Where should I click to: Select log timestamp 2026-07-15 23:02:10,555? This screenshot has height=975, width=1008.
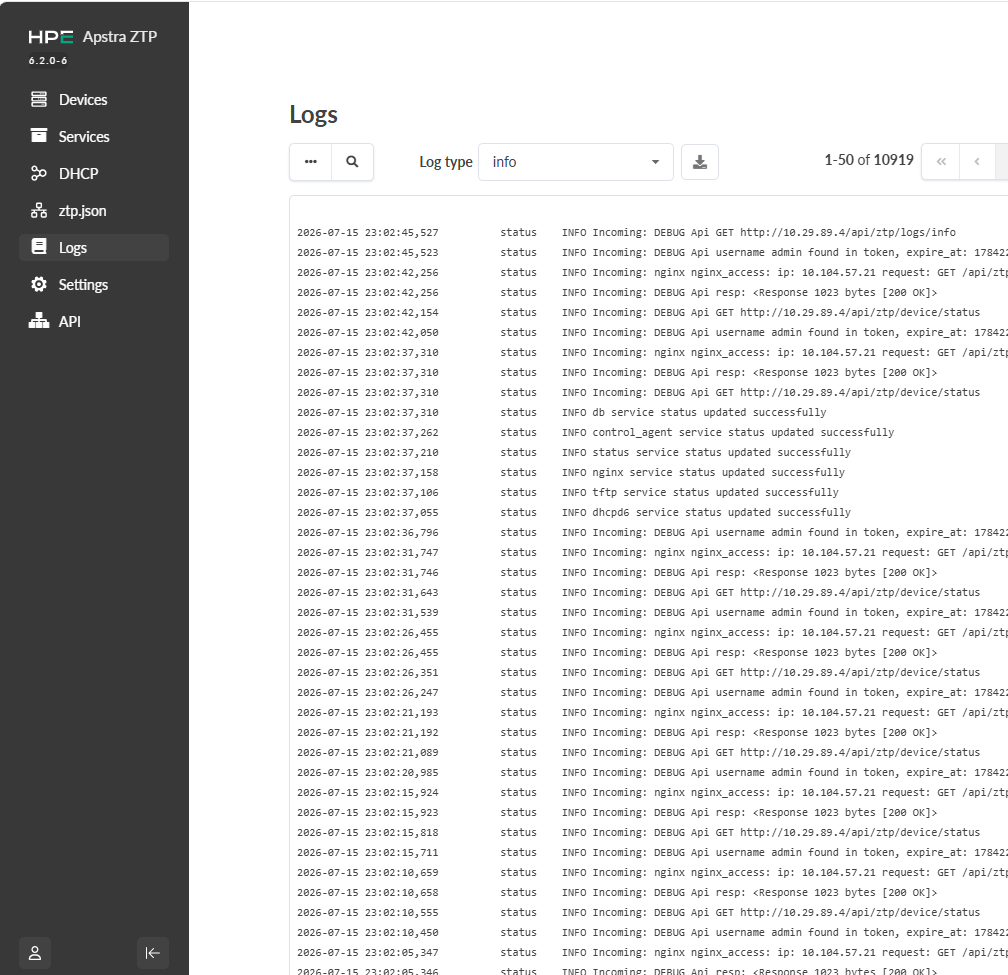click(368, 913)
